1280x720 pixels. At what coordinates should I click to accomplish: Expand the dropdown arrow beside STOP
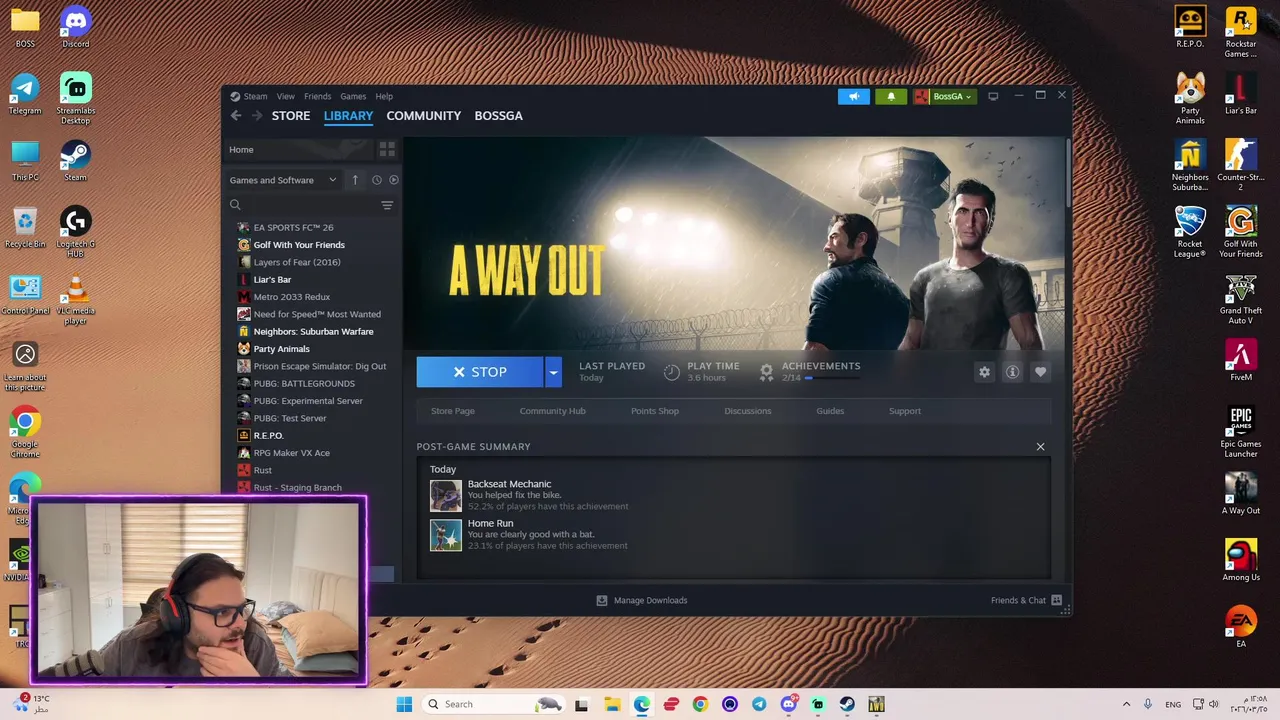[x=553, y=372]
